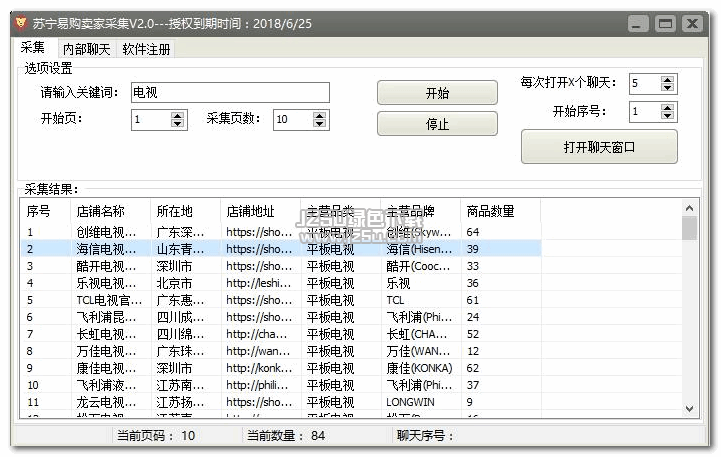The image size is (721, 457).
Task: Sort by the 所在地 column header
Action: click(186, 211)
